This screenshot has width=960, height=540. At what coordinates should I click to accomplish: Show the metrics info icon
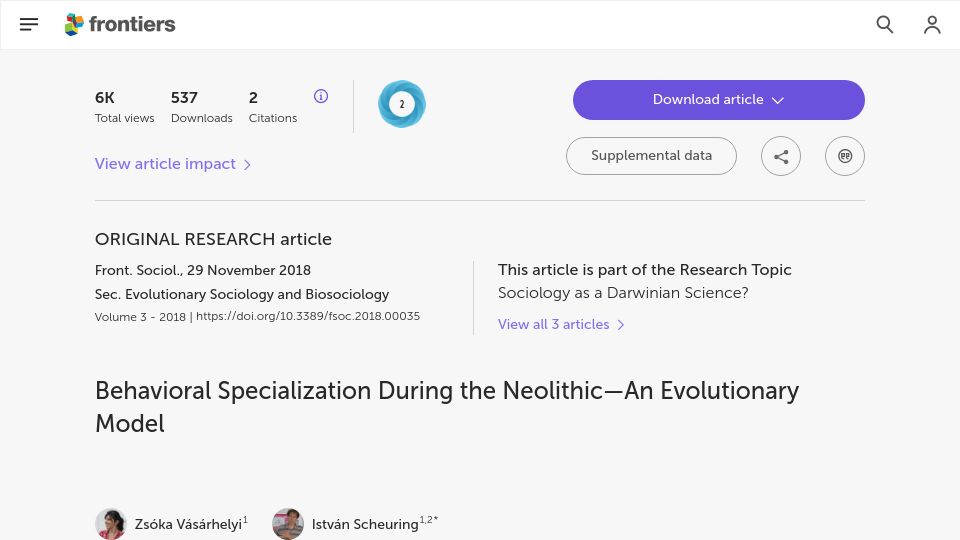[x=321, y=96]
